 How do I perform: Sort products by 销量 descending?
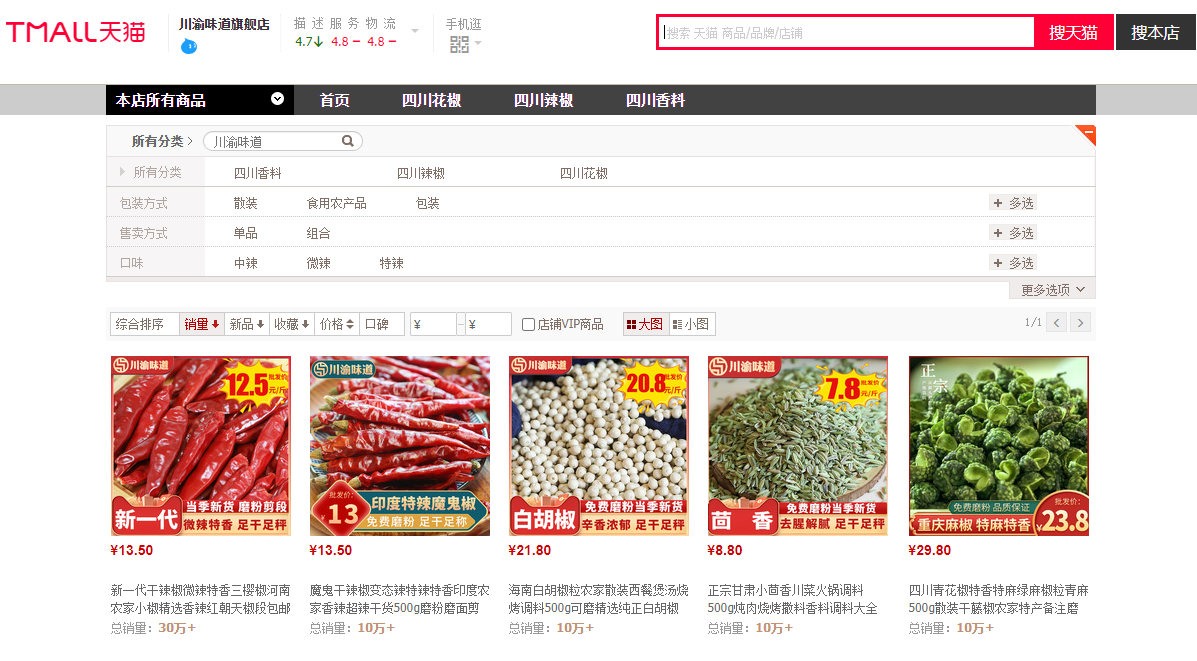[x=201, y=323]
